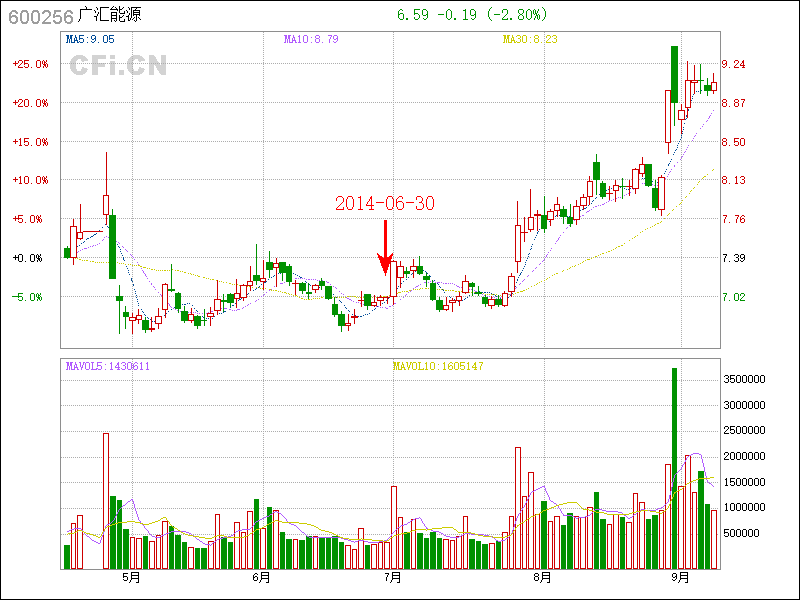
Task: Click the tallest green volume bar
Action: tap(674, 468)
